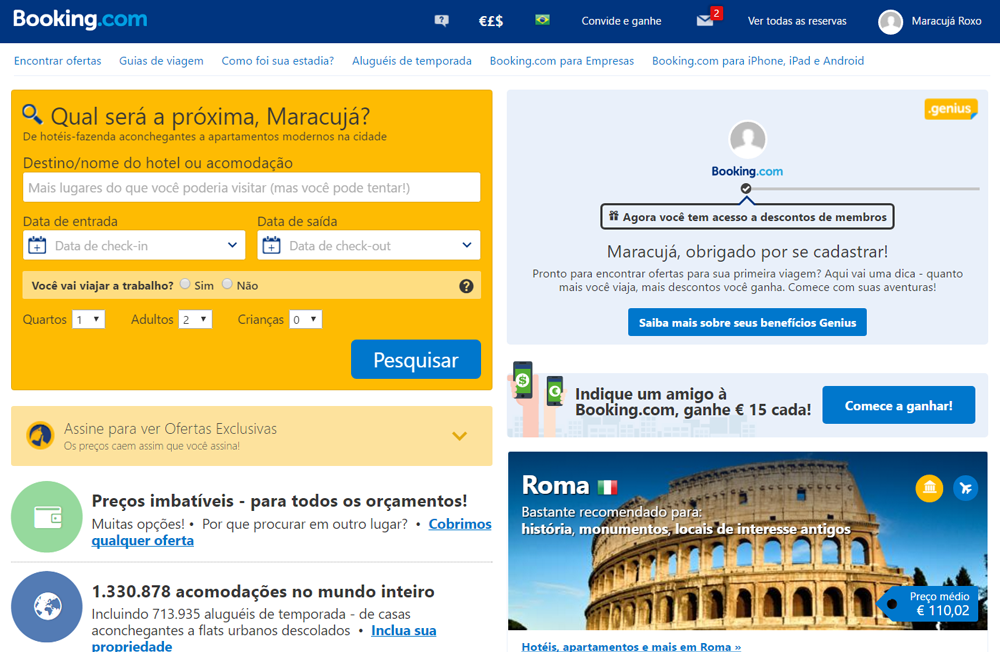The image size is (1000, 652).
Task: Click the phones refer-a-friend illustration
Action: (536, 399)
